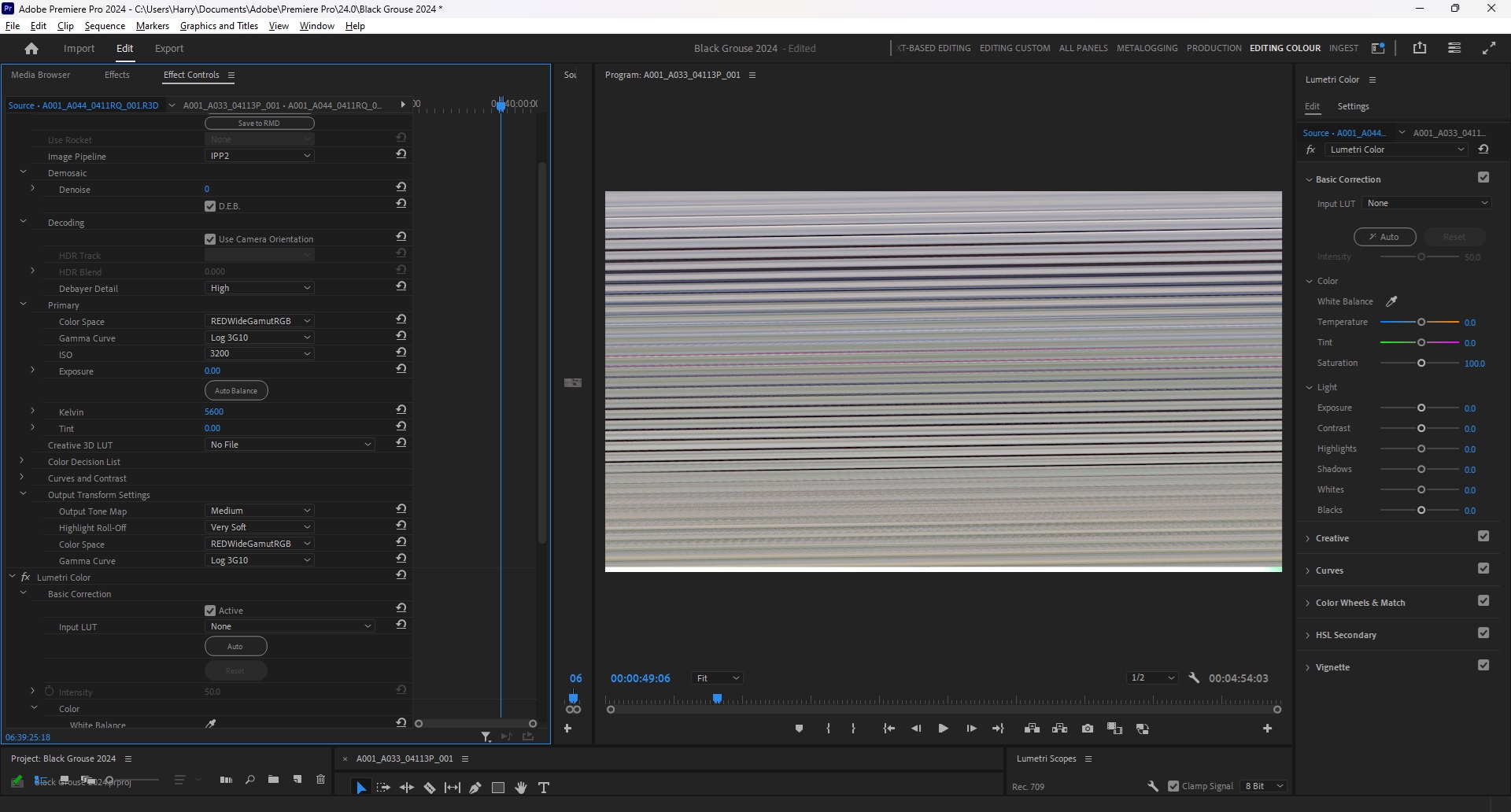This screenshot has width=1511, height=812.
Task: Click Save to RMD
Action: [259, 123]
